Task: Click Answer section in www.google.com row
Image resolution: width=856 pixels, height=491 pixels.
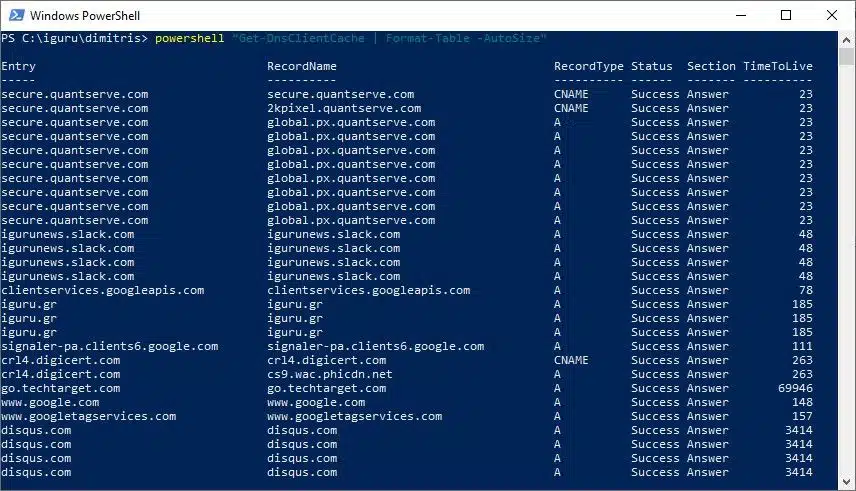Action: 708,403
